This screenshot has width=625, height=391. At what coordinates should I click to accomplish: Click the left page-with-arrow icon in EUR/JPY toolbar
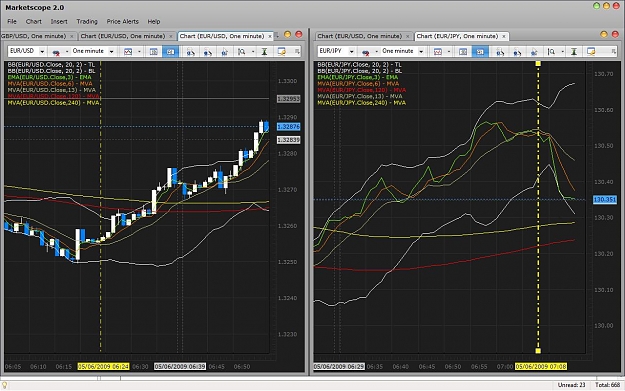click(x=500, y=52)
